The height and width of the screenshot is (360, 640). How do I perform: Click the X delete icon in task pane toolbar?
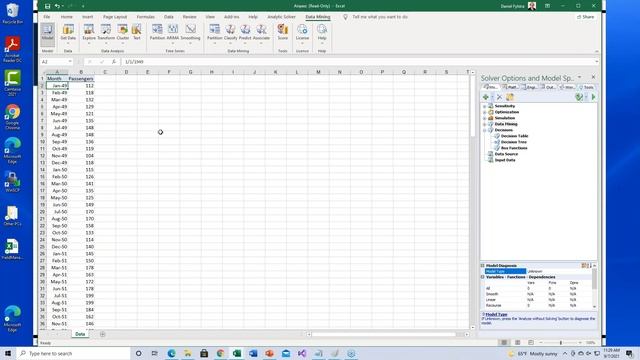point(499,97)
